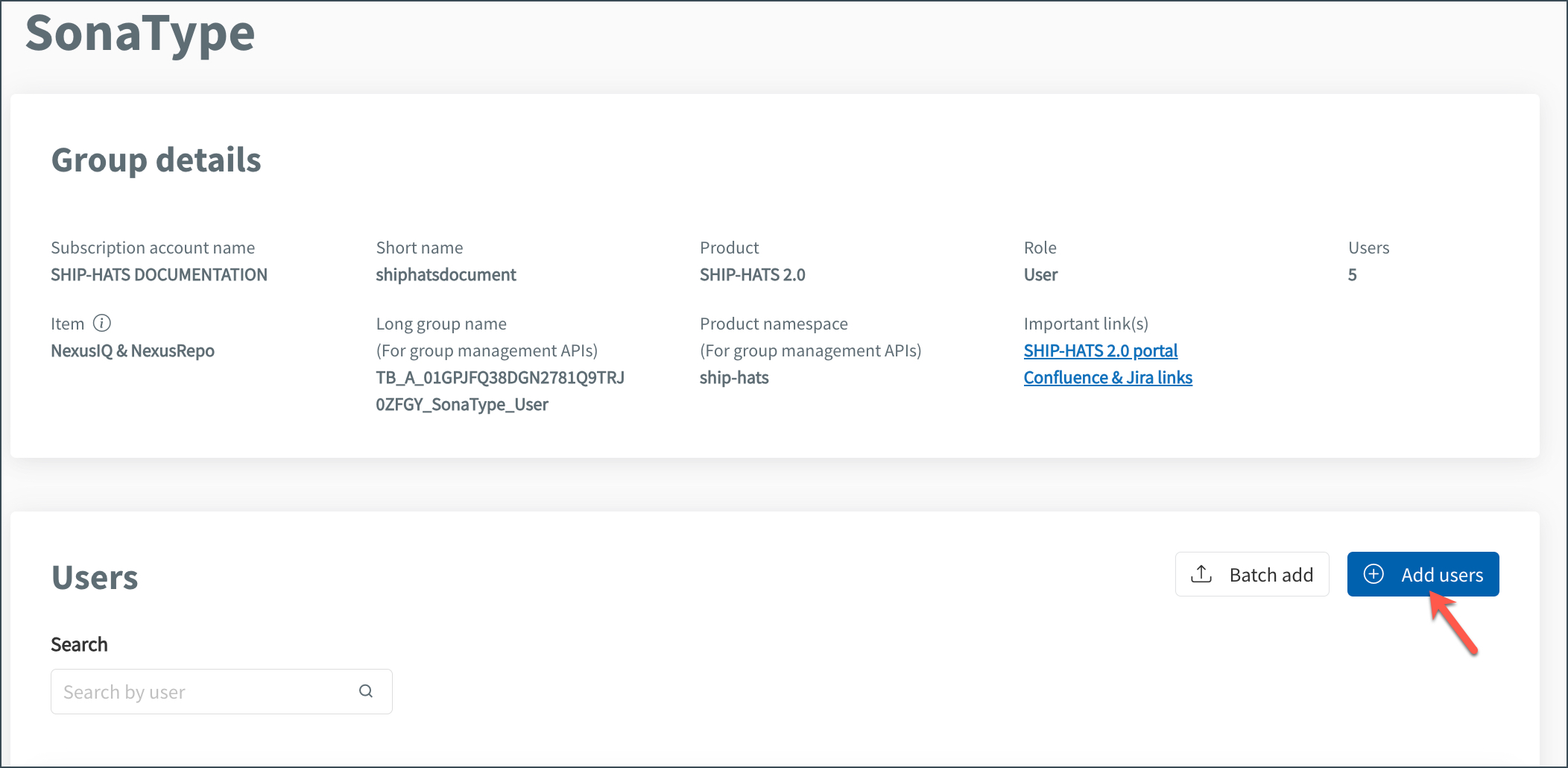This screenshot has height=768, width=1568.
Task: Click the Search label above the field
Action: coord(79,644)
